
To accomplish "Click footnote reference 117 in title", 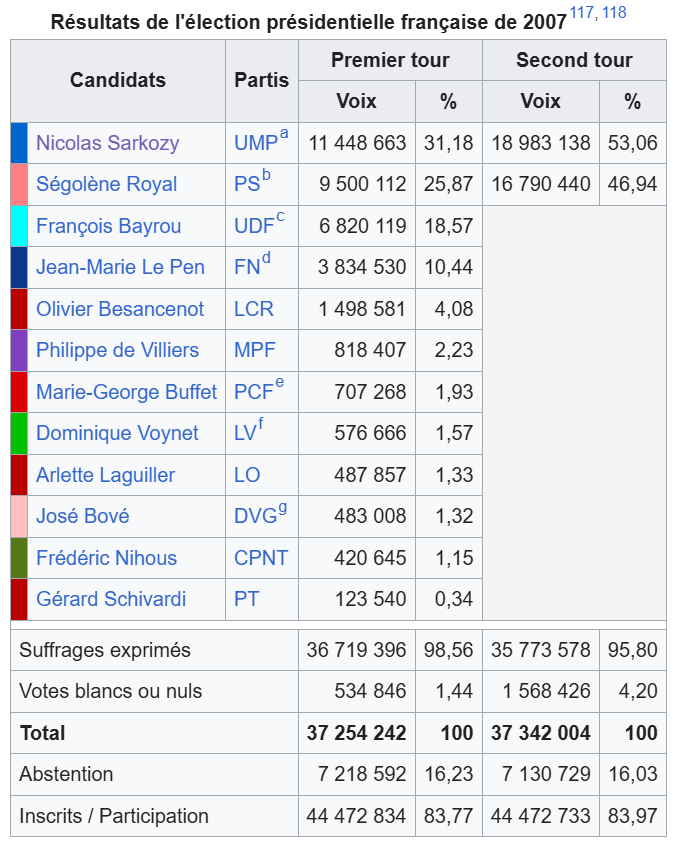I will [x=581, y=13].
